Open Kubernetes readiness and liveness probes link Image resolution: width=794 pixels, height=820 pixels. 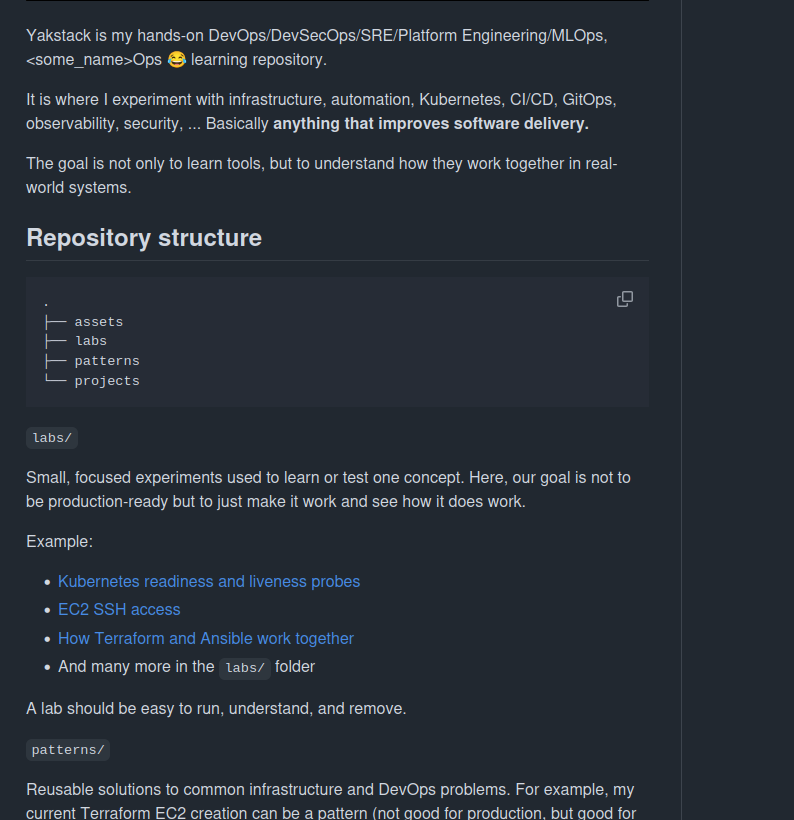(x=209, y=582)
